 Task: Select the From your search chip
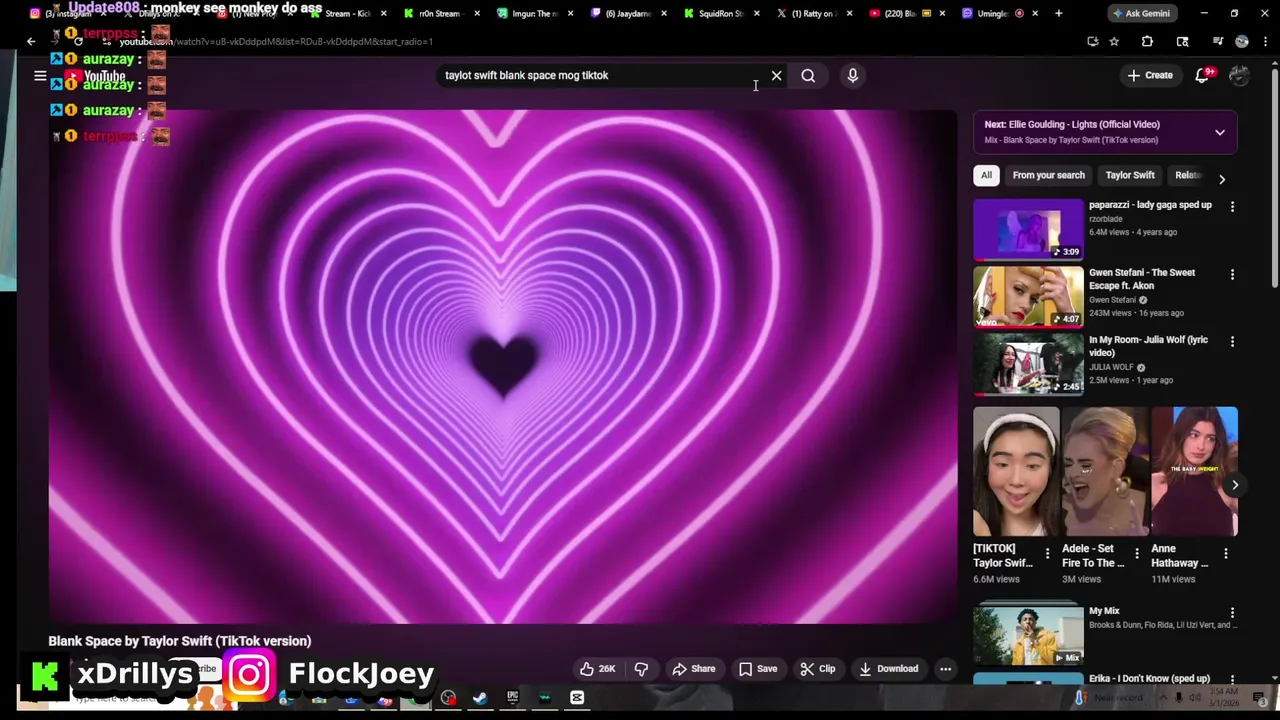[x=1048, y=175]
